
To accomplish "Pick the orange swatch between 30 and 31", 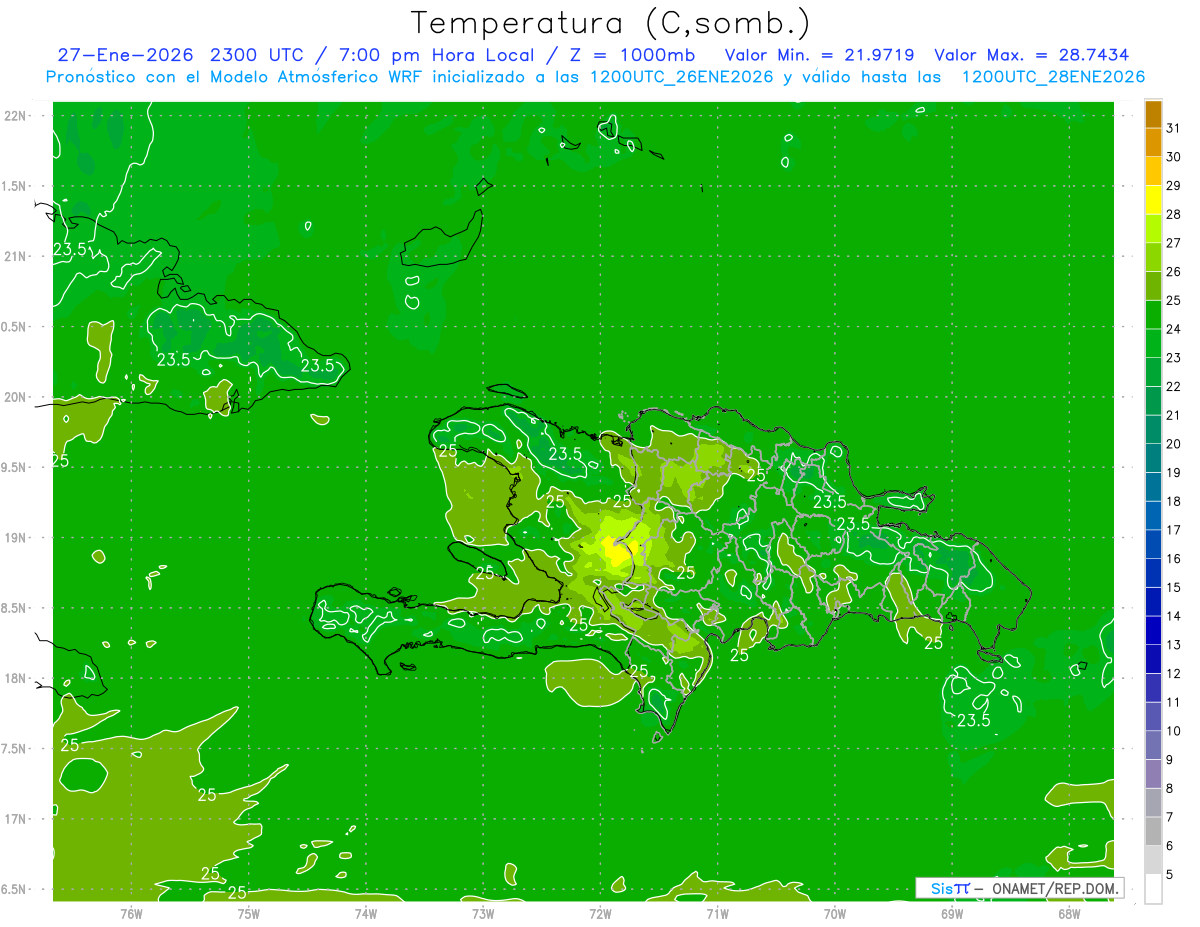I will 1153,142.
